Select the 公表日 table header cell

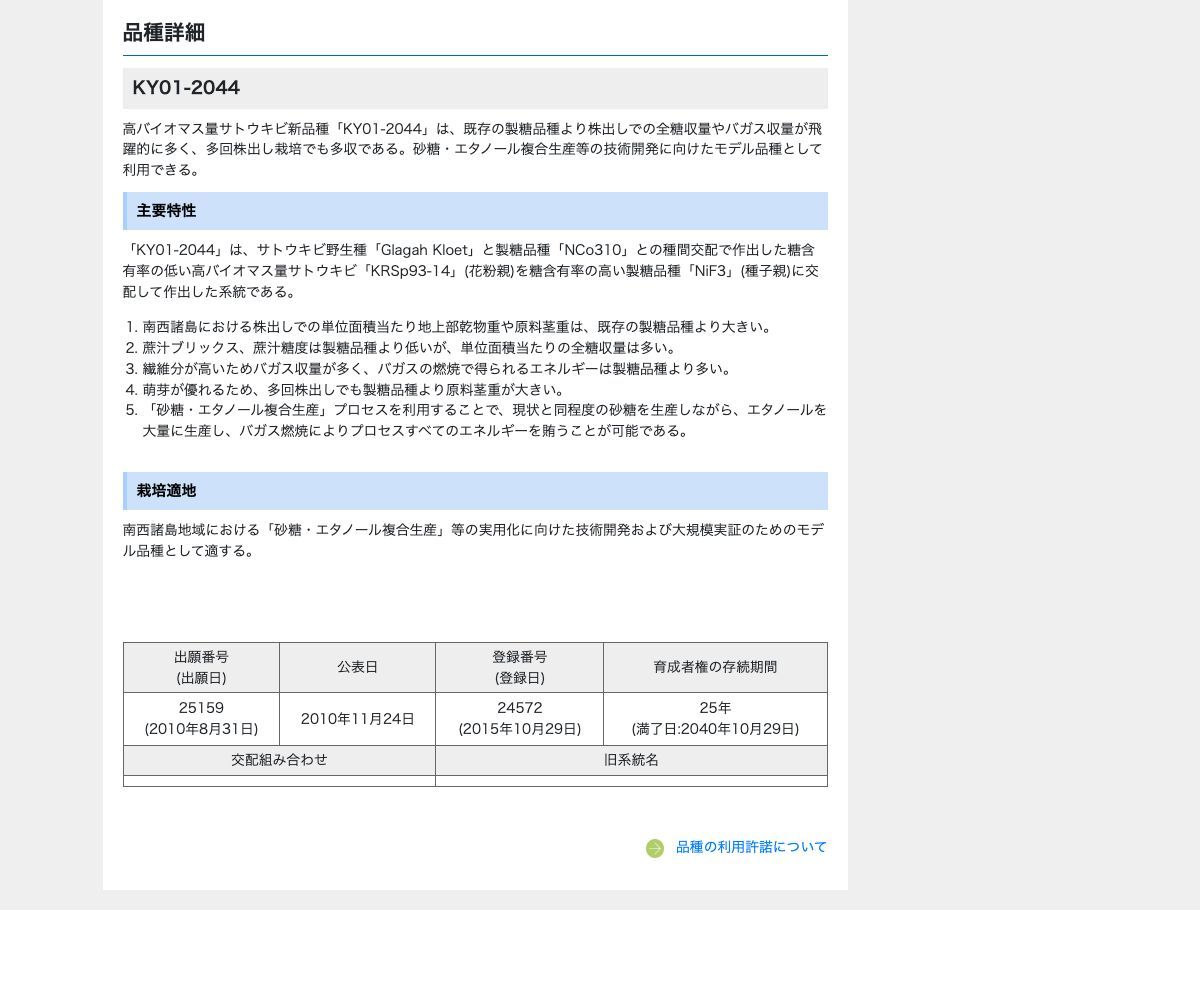coord(357,667)
